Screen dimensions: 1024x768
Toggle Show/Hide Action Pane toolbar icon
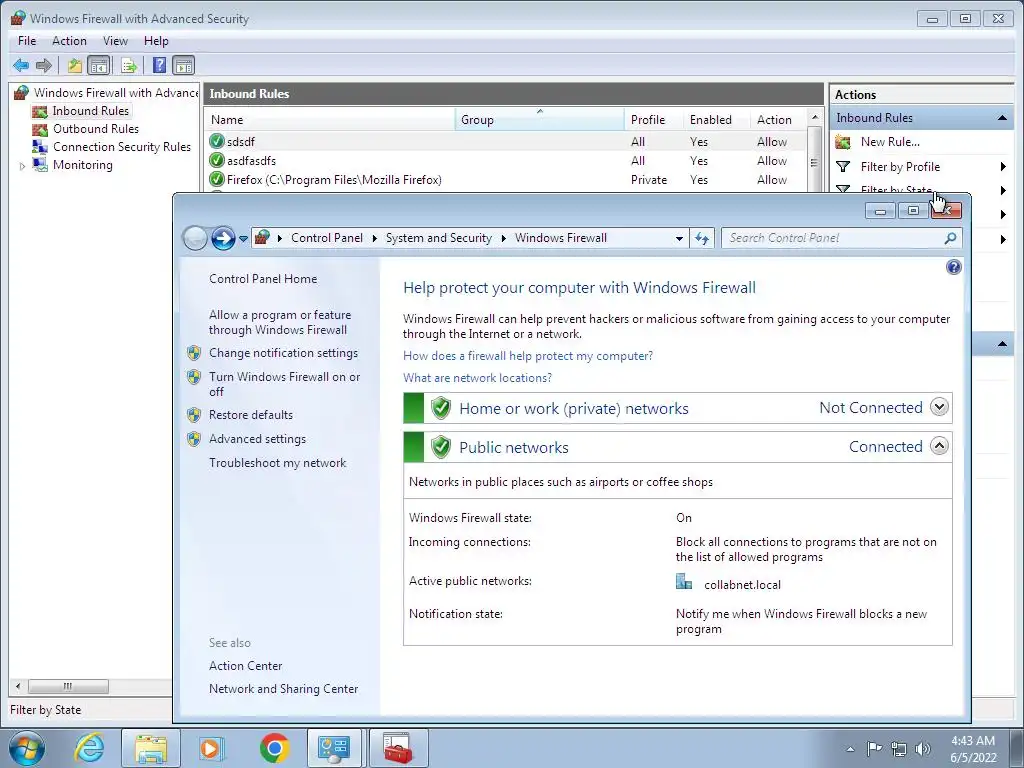[x=184, y=65]
